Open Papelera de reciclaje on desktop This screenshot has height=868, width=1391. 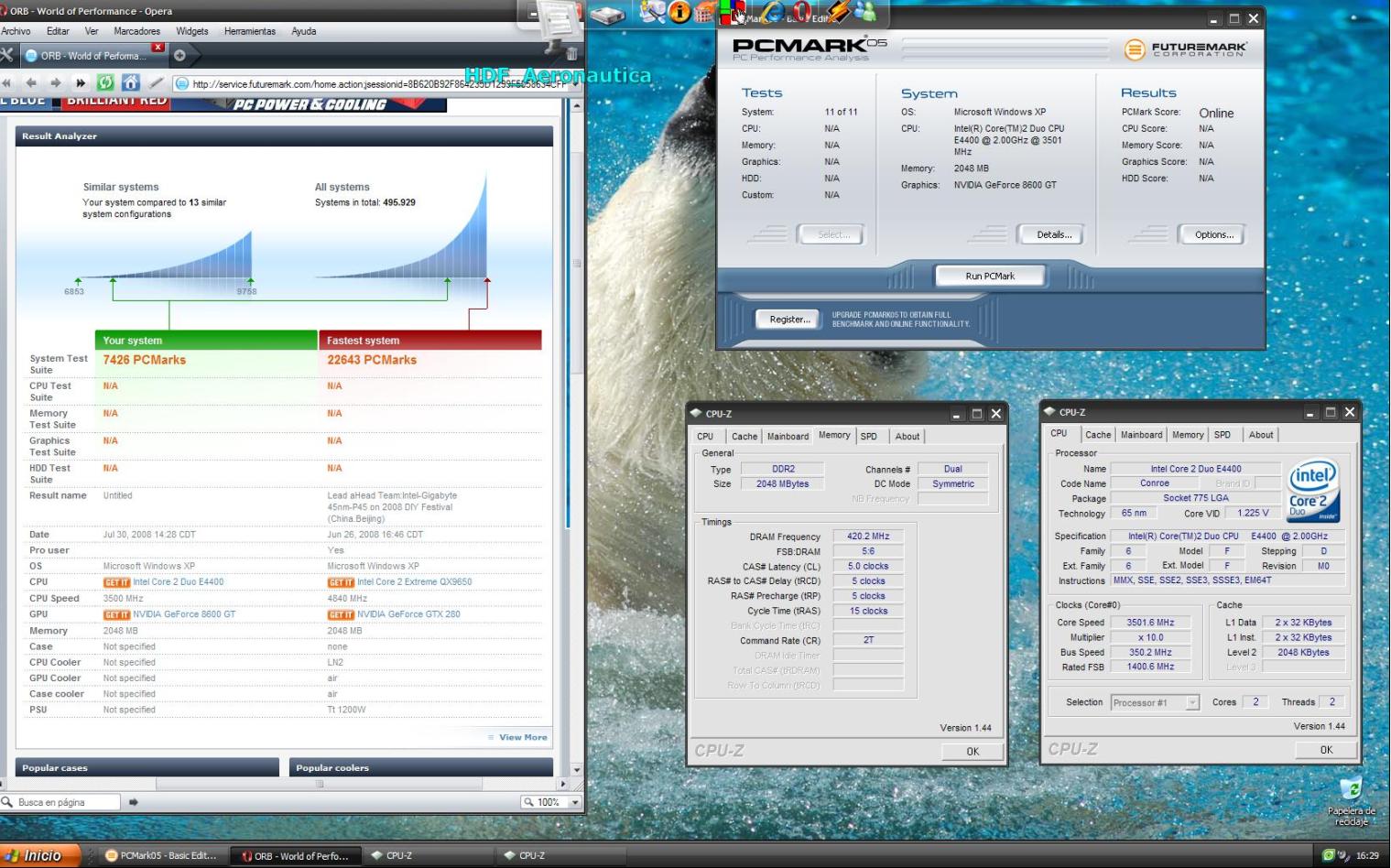1351,800
